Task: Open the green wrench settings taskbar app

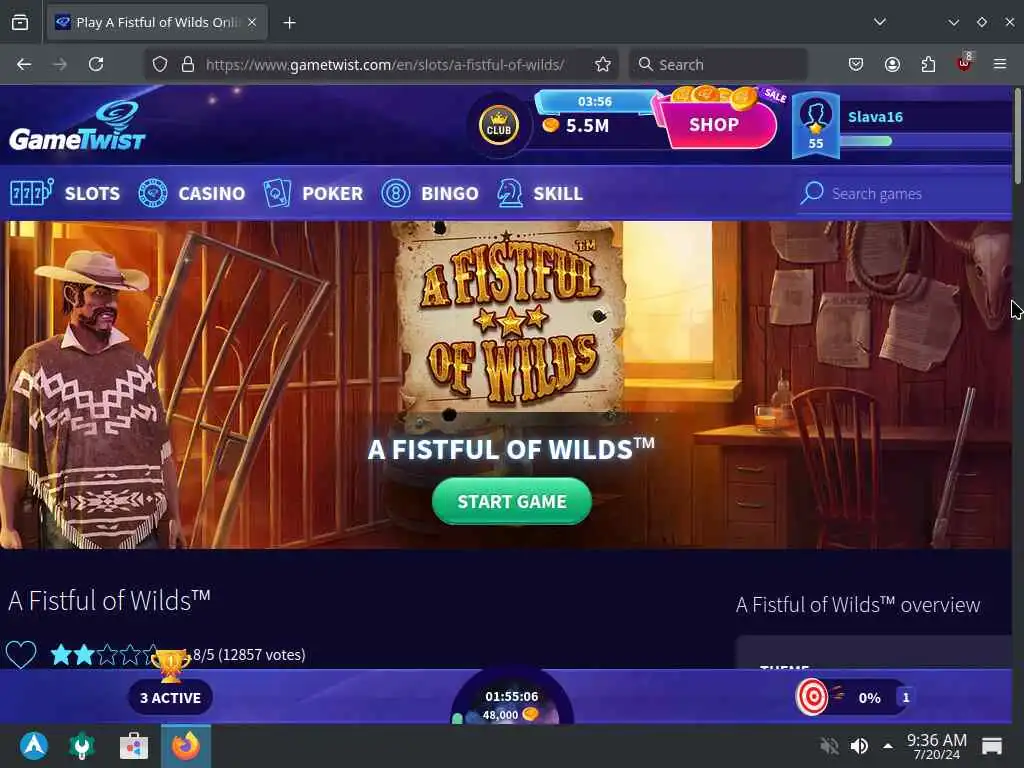Action: (x=82, y=746)
